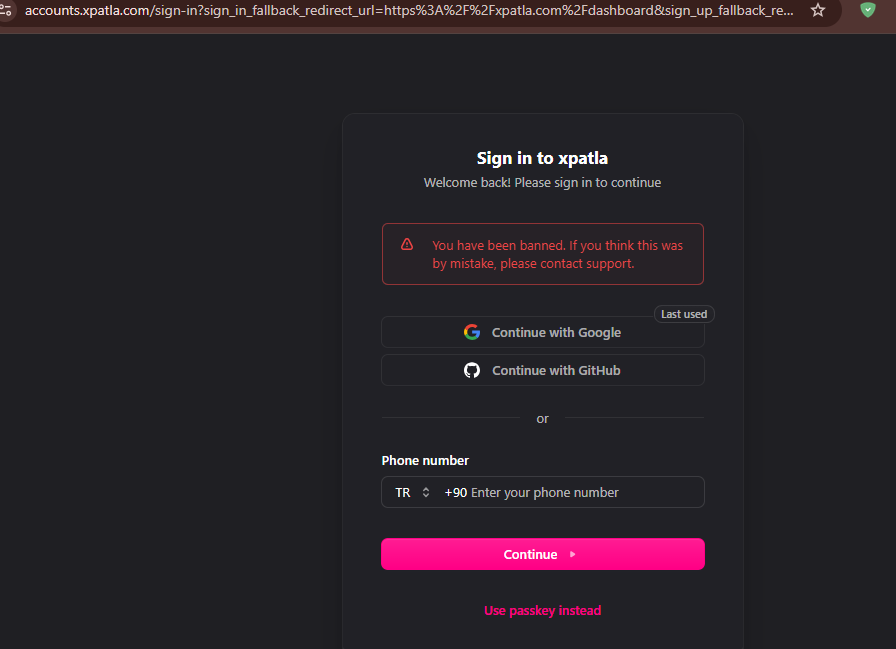Click the pink Continue button
This screenshot has width=896, height=649.
click(542, 554)
